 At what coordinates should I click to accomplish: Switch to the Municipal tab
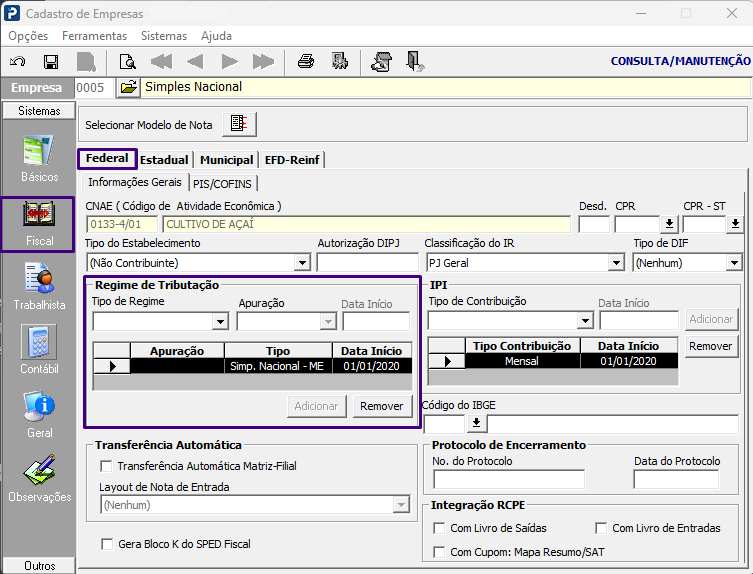pyautogui.click(x=227, y=160)
